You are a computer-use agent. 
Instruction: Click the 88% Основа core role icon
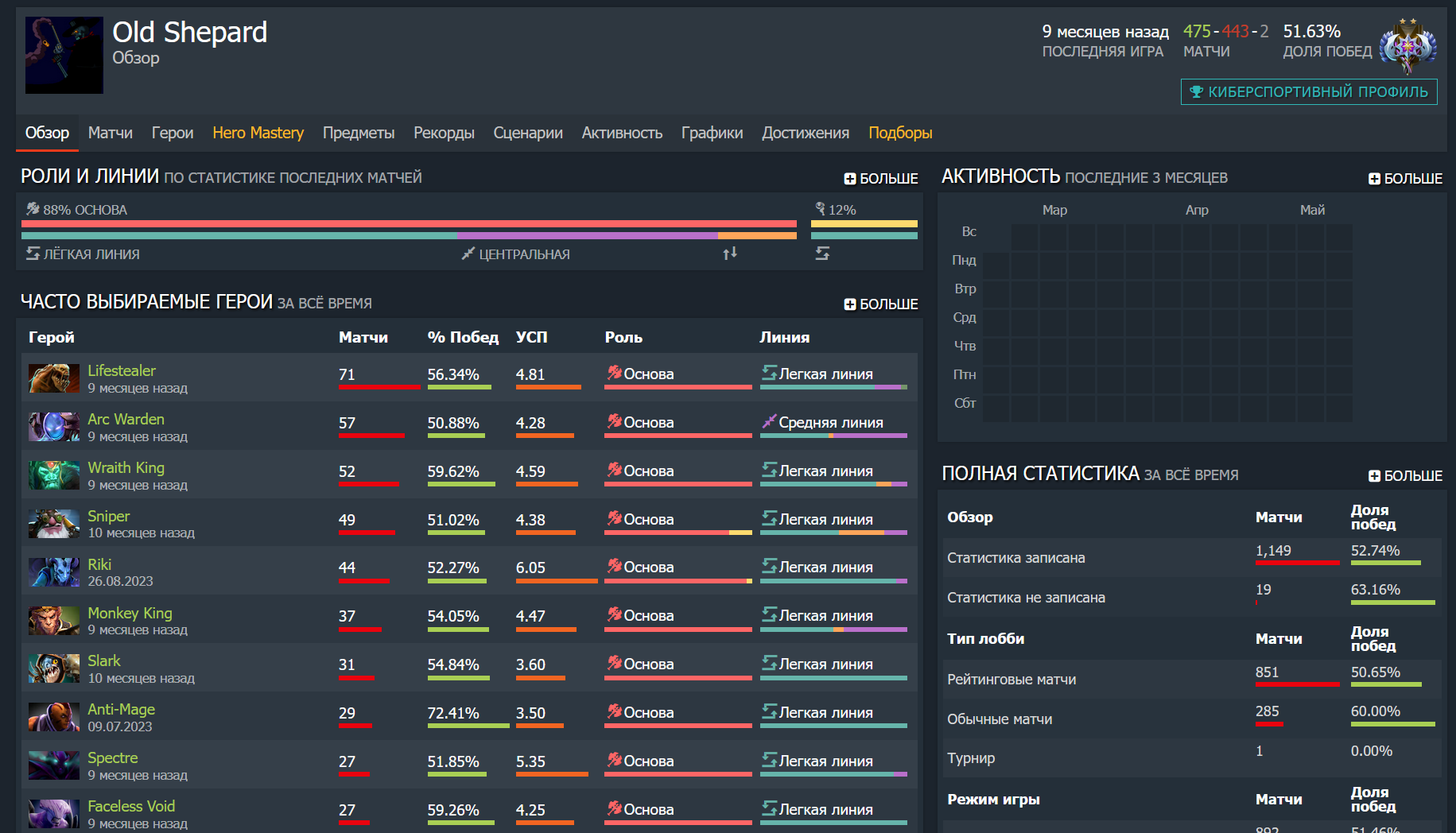pyautogui.click(x=33, y=209)
